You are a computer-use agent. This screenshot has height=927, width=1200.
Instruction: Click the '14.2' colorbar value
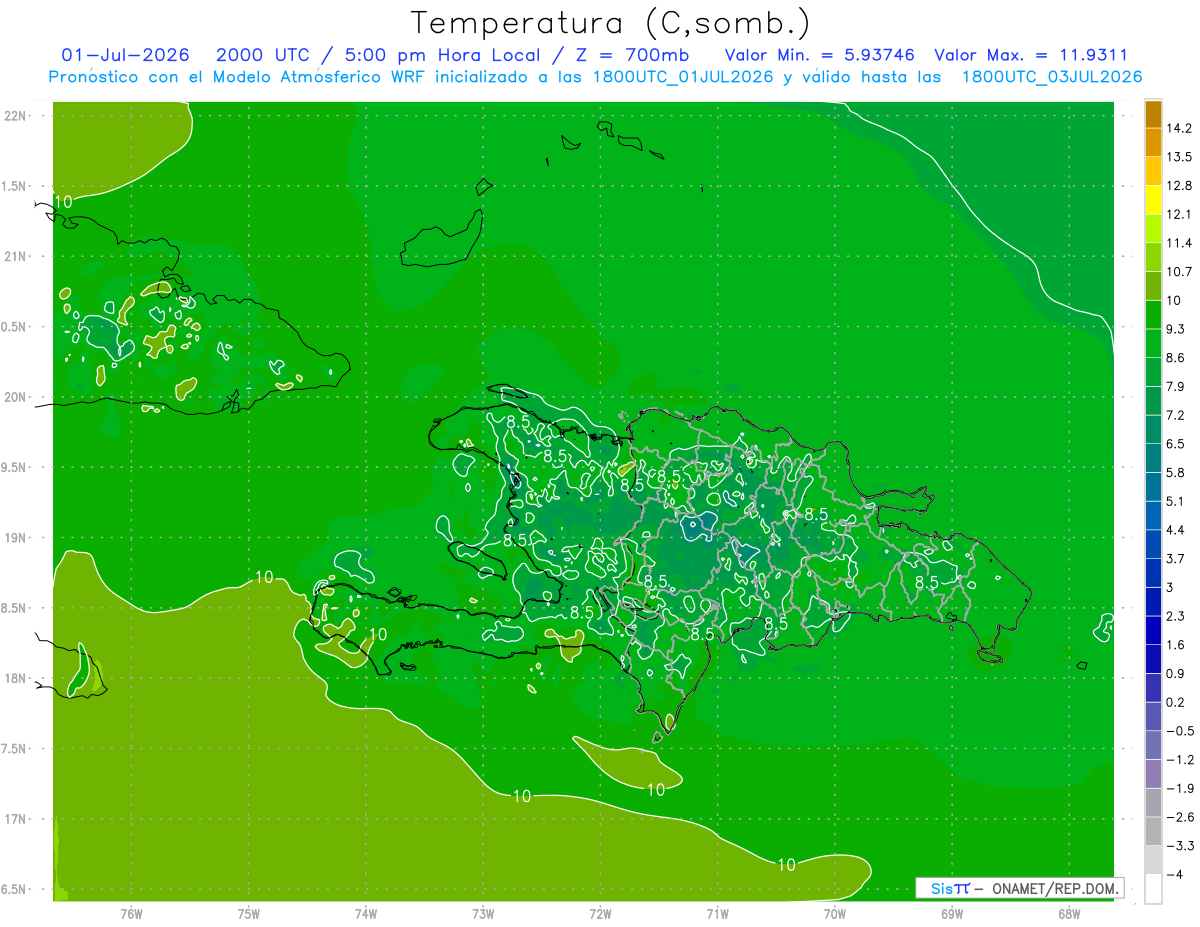click(x=1178, y=128)
